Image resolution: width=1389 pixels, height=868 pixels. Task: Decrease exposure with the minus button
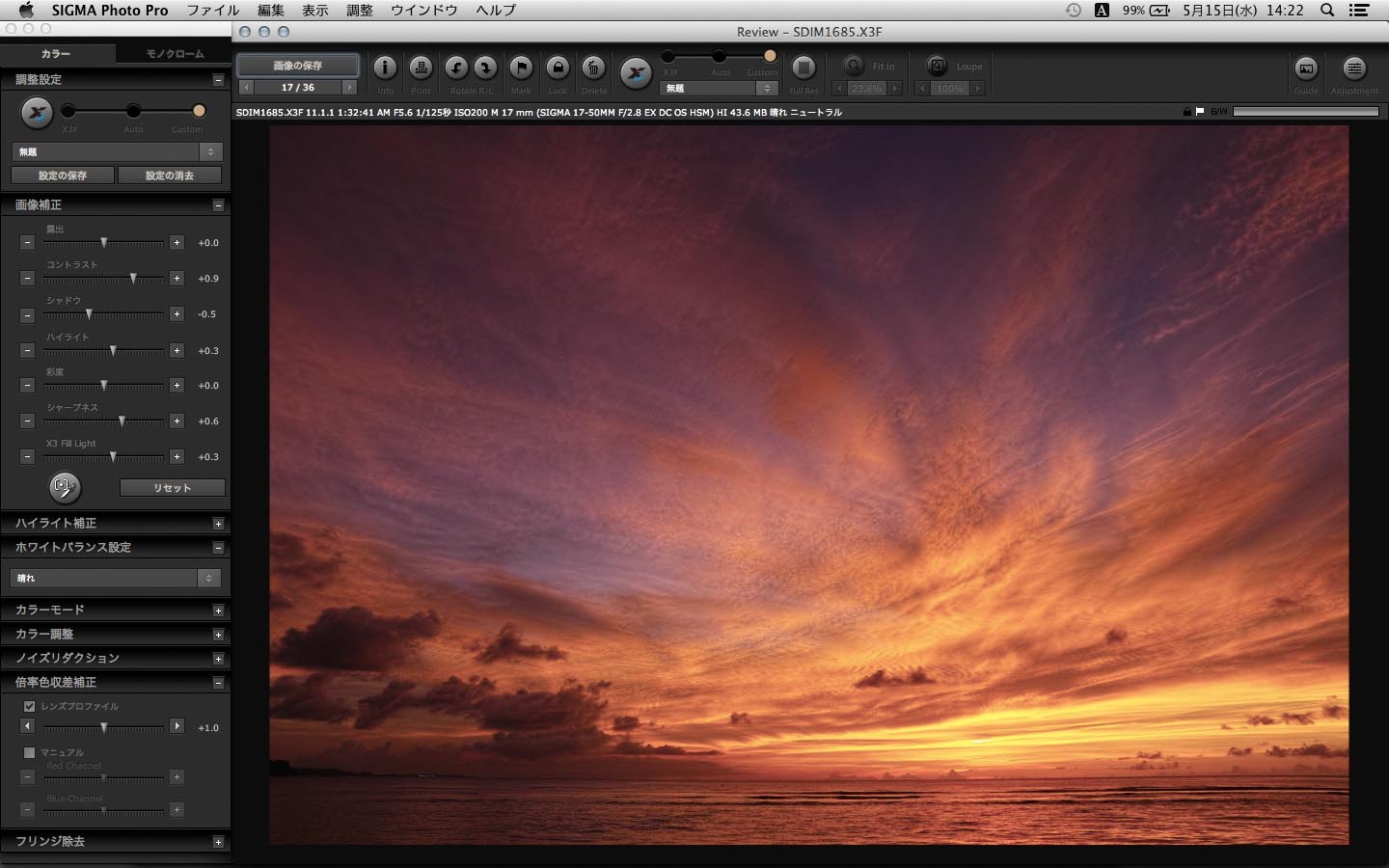(x=27, y=243)
